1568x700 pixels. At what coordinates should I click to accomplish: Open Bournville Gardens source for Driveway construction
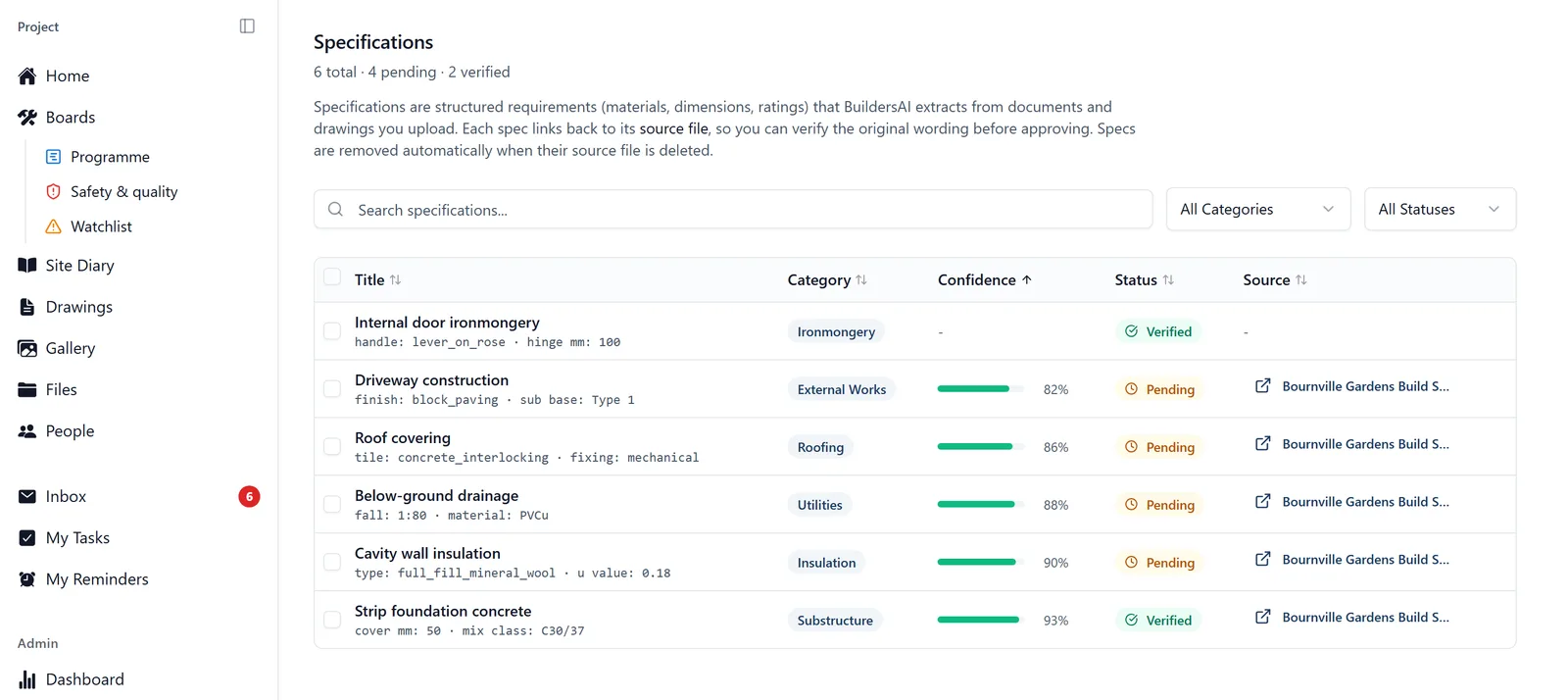tap(1365, 386)
